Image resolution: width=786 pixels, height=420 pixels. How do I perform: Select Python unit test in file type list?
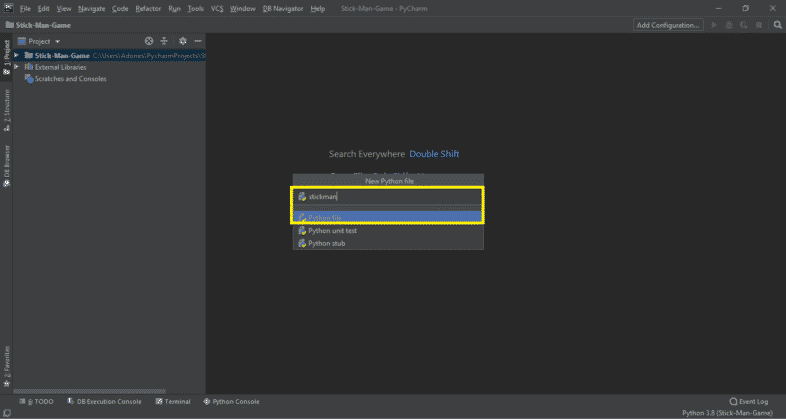pos(332,231)
